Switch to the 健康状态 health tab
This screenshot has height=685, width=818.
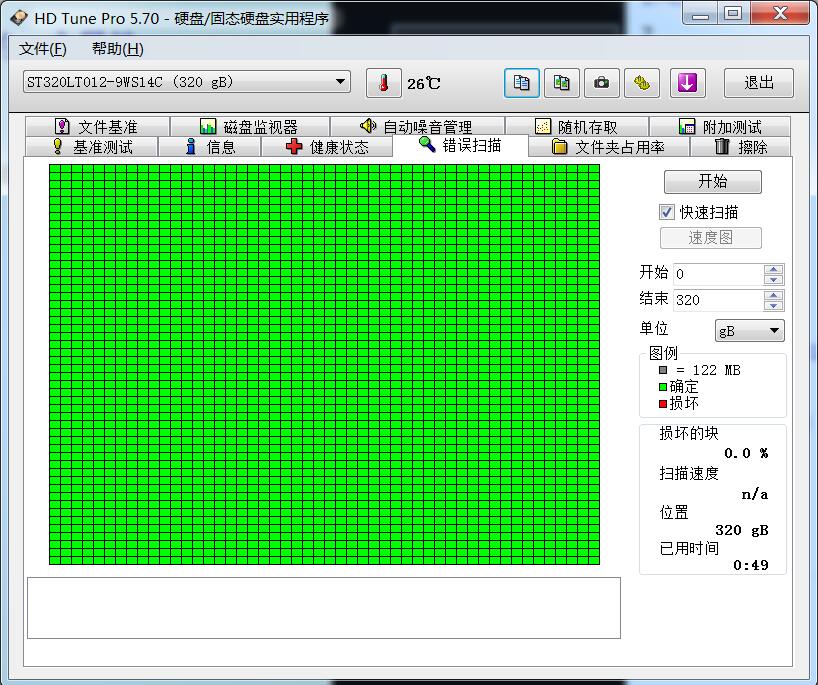326,147
